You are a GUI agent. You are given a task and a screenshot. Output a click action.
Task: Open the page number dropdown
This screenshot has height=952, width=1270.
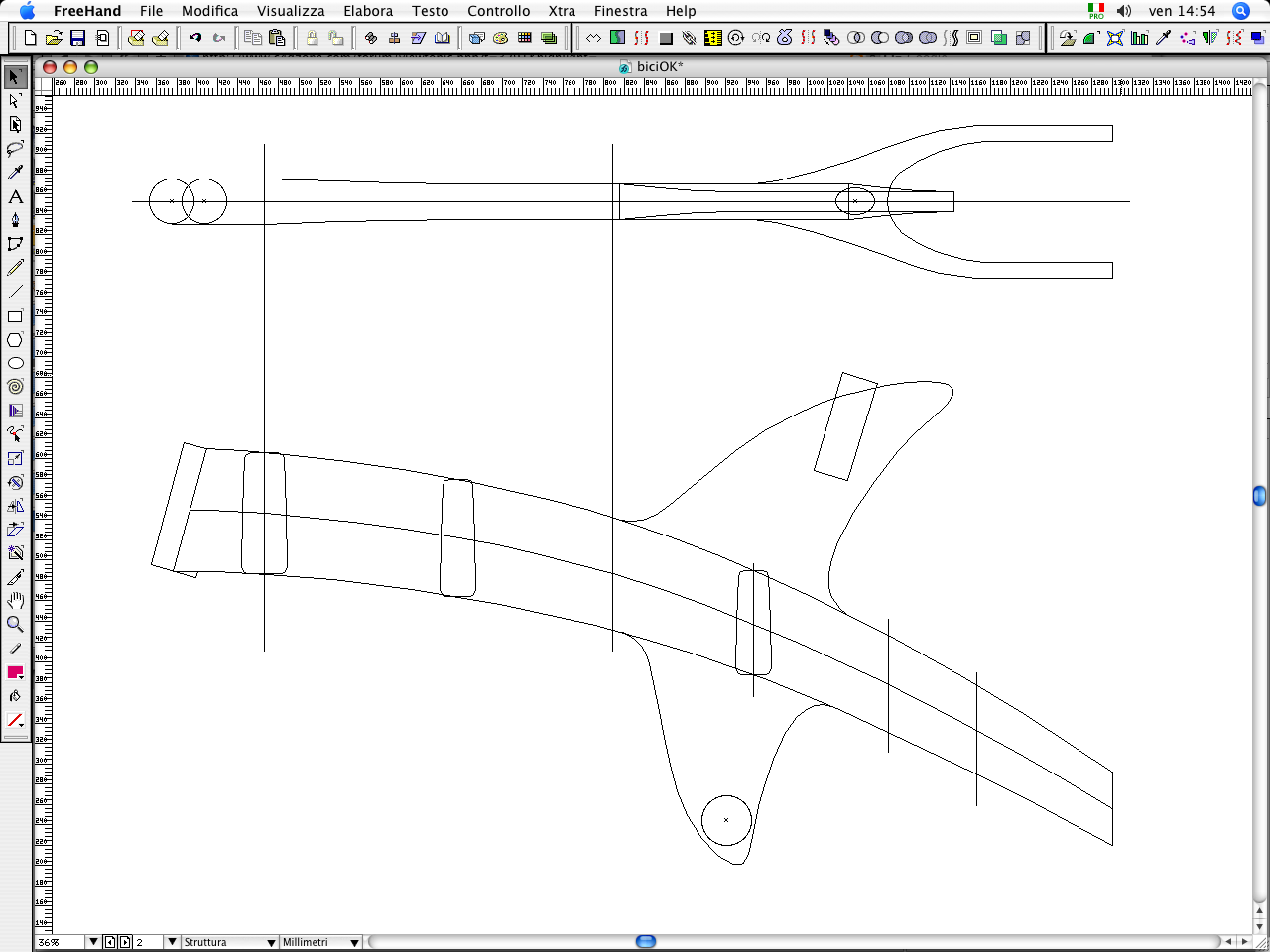click(x=171, y=942)
